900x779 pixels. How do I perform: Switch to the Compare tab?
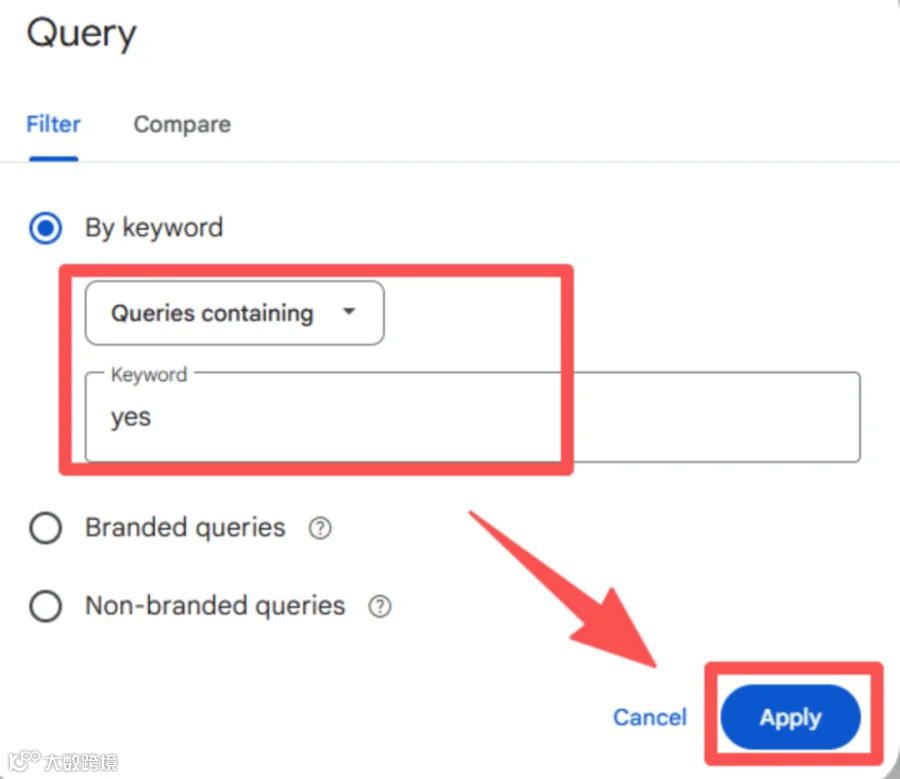[182, 125]
